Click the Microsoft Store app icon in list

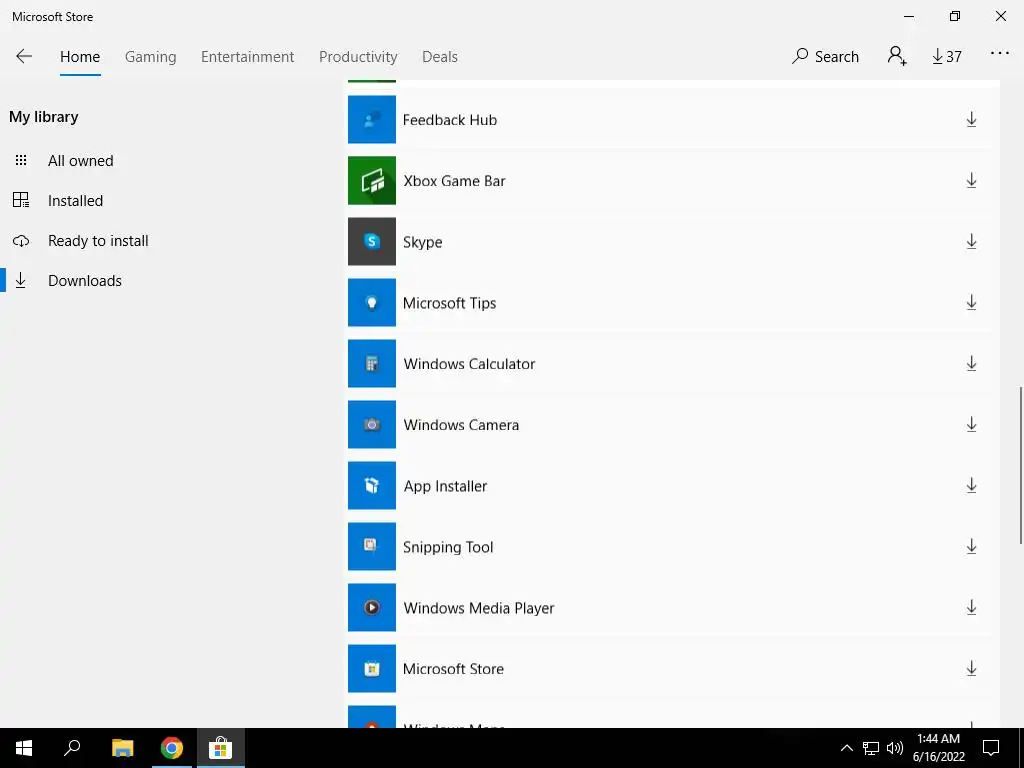pyautogui.click(x=372, y=668)
